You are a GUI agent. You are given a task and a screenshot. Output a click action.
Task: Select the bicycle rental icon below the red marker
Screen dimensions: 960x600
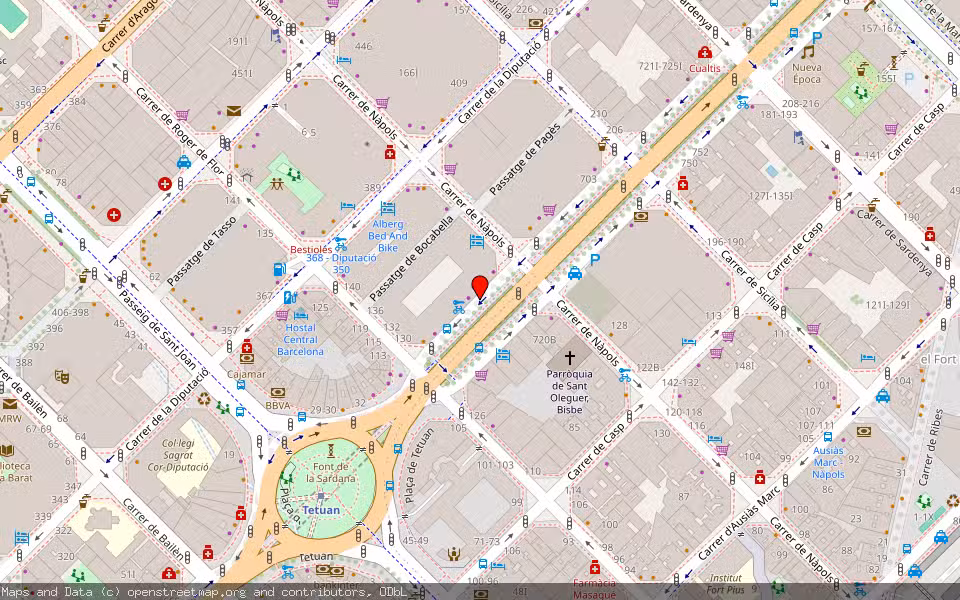(457, 307)
